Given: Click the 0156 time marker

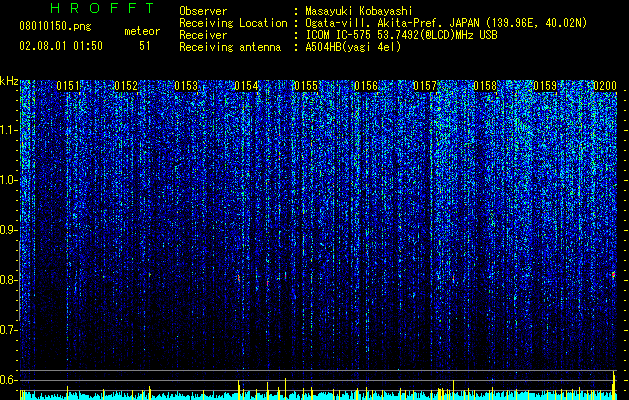Looking at the screenshot, I should 366,86.
